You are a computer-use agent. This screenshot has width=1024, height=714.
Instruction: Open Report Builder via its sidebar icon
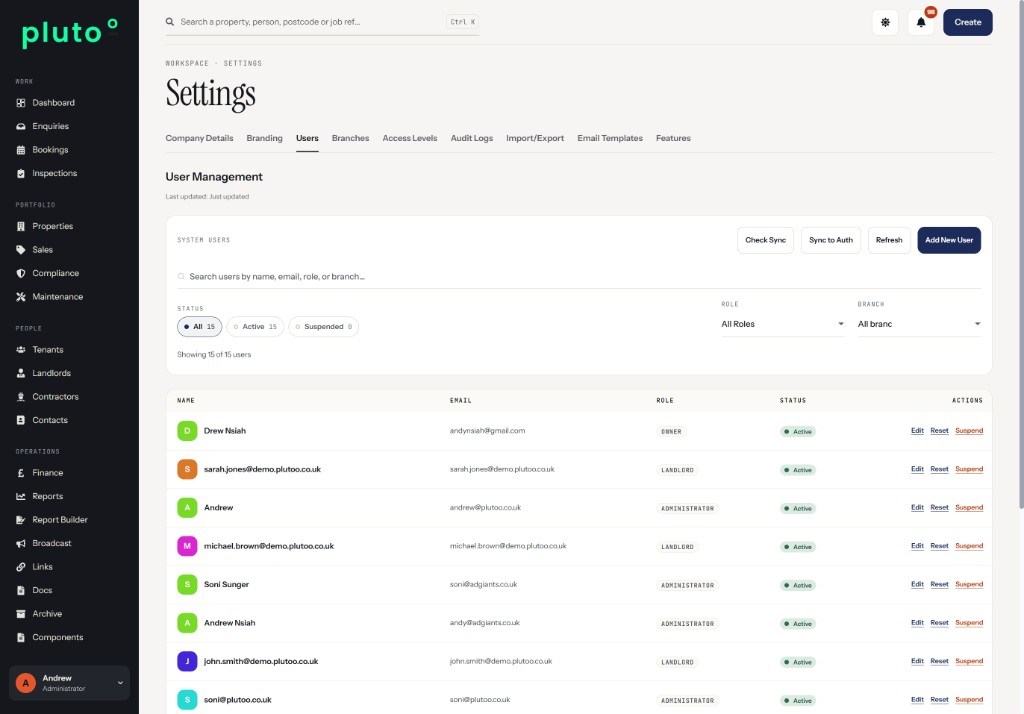[21, 520]
